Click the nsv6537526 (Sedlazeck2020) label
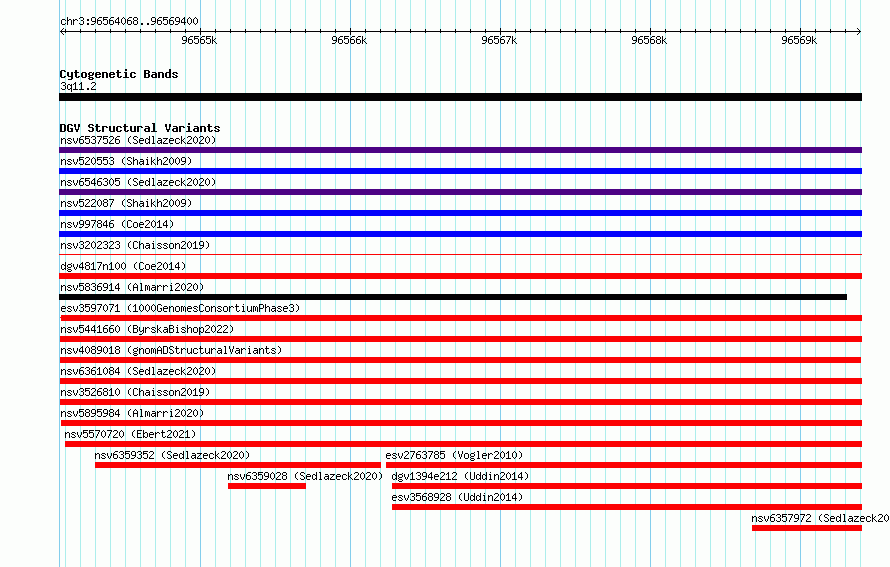This screenshot has width=890, height=567. [138, 140]
